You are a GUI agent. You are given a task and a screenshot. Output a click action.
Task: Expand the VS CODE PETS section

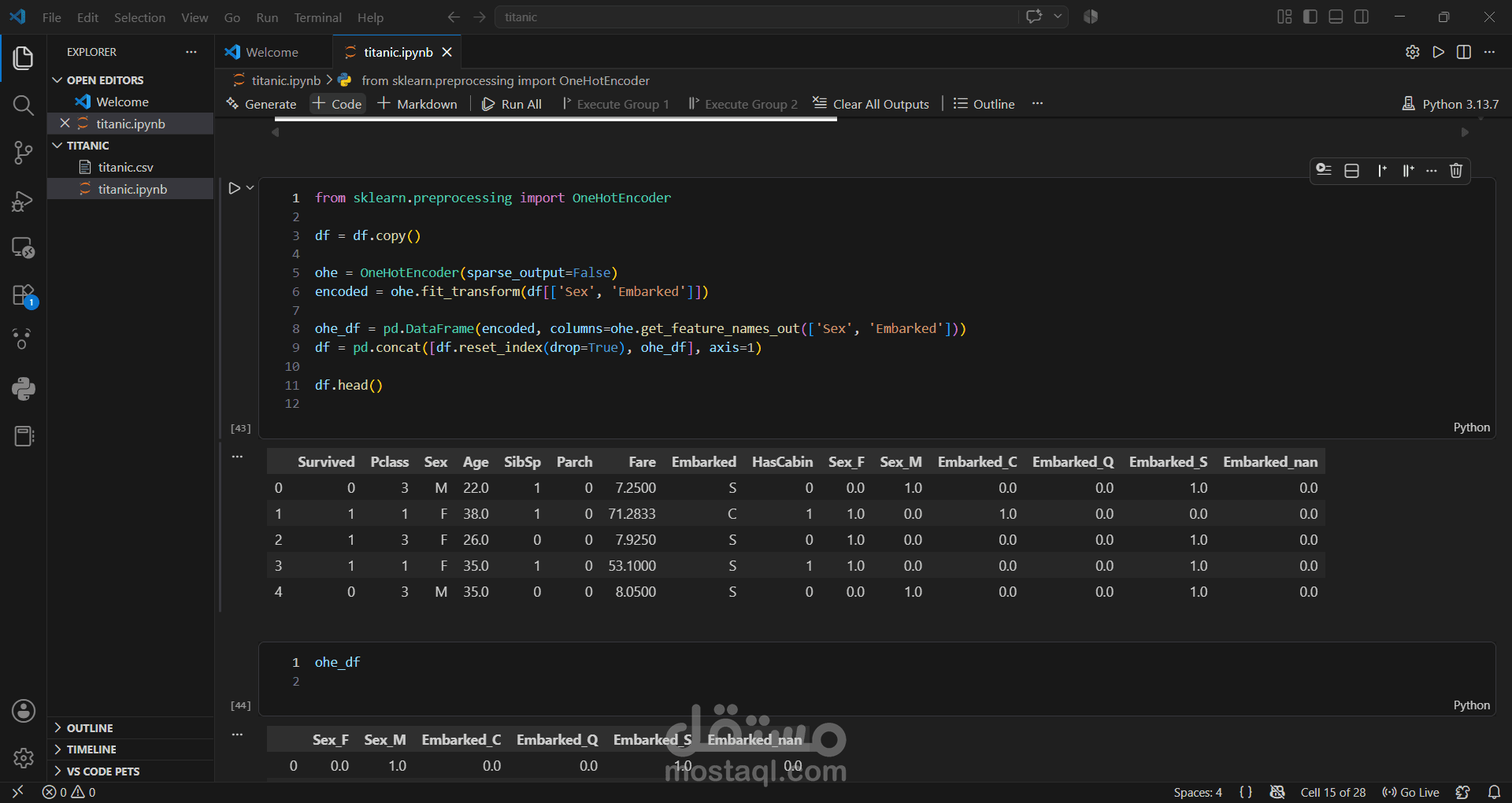102,772
